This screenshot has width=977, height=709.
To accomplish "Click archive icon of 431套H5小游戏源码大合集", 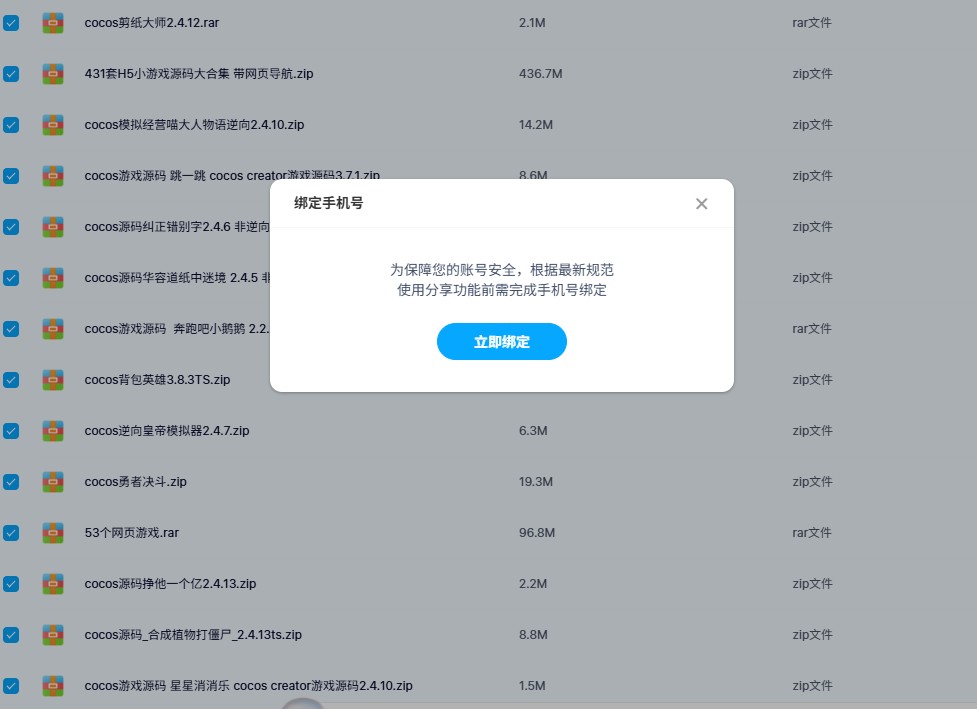I will point(53,74).
